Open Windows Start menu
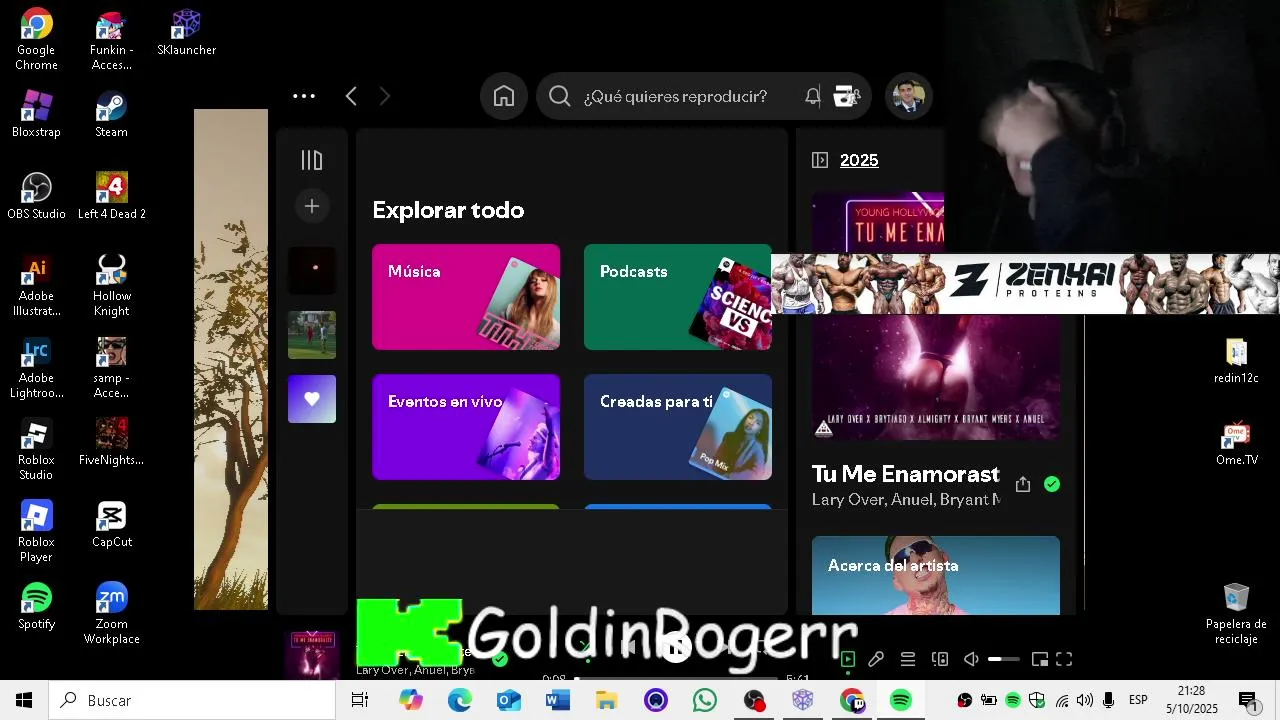Screen dimensions: 1280x720 pos(24,701)
